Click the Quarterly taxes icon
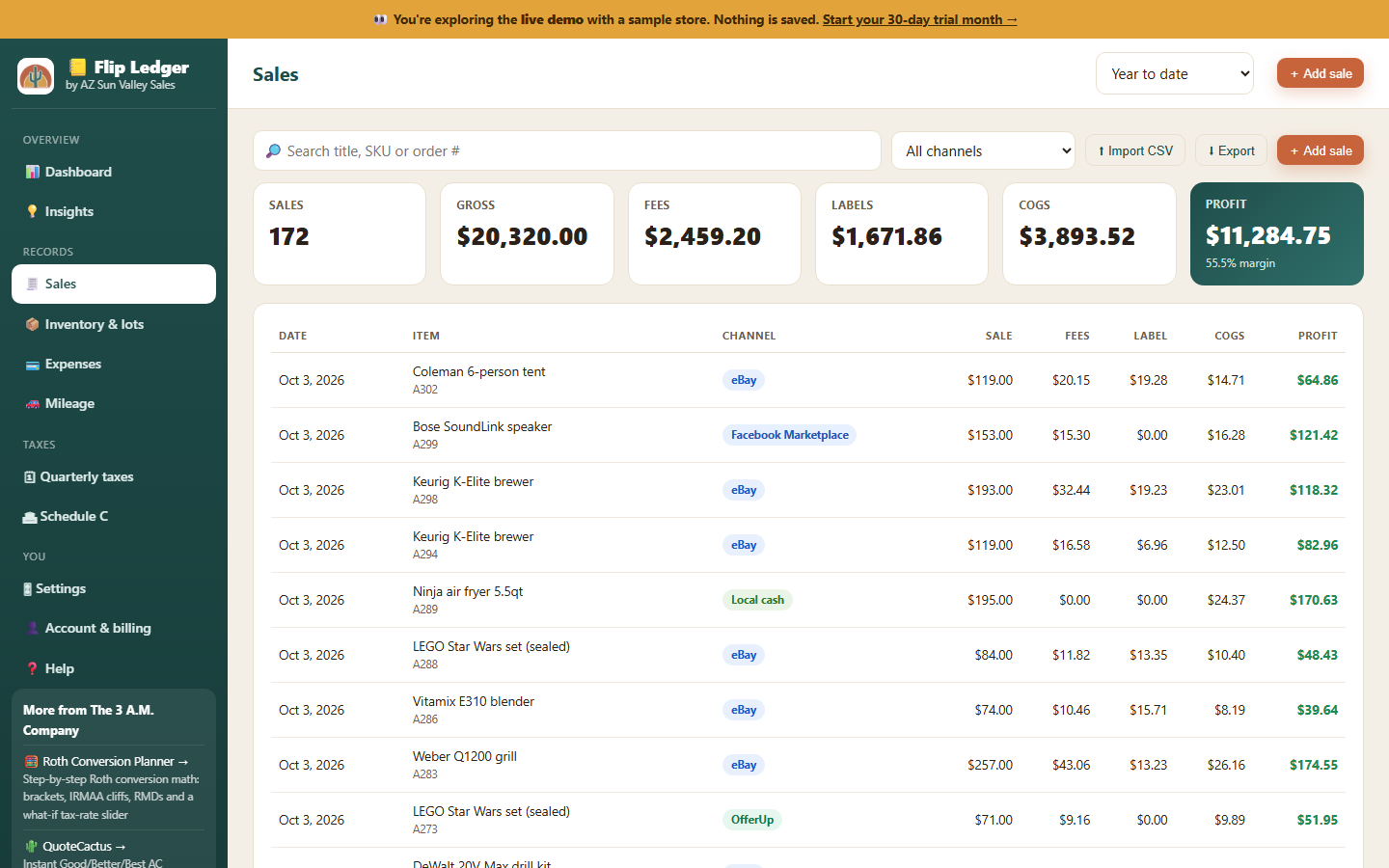Image resolution: width=1389 pixels, height=868 pixels. [30, 476]
